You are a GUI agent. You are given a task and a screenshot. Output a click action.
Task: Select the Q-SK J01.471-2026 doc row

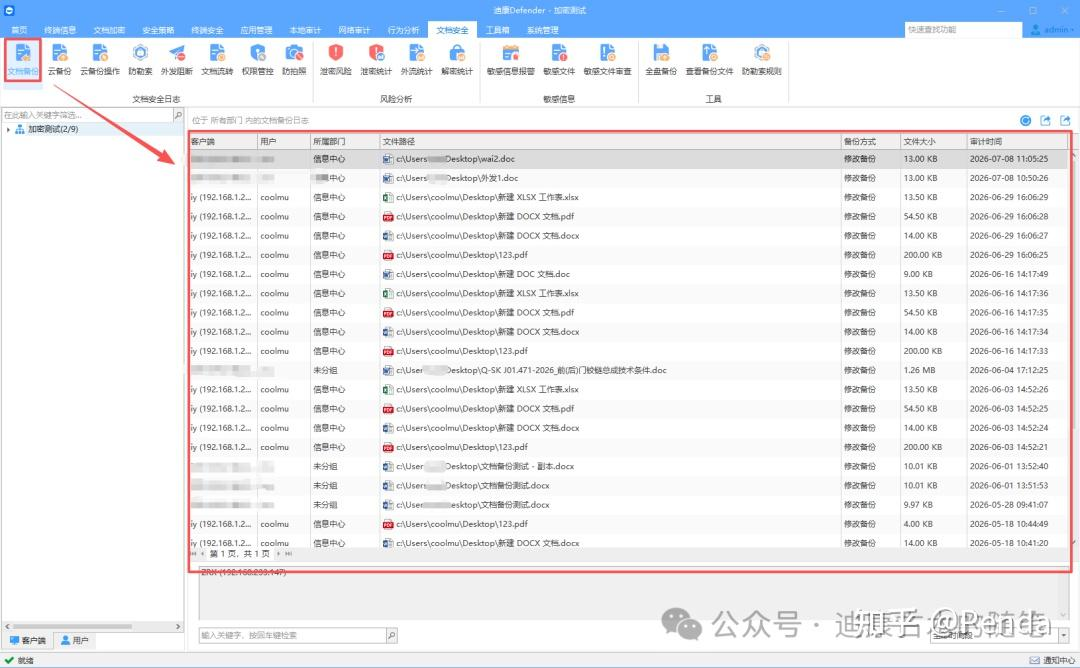coord(629,370)
